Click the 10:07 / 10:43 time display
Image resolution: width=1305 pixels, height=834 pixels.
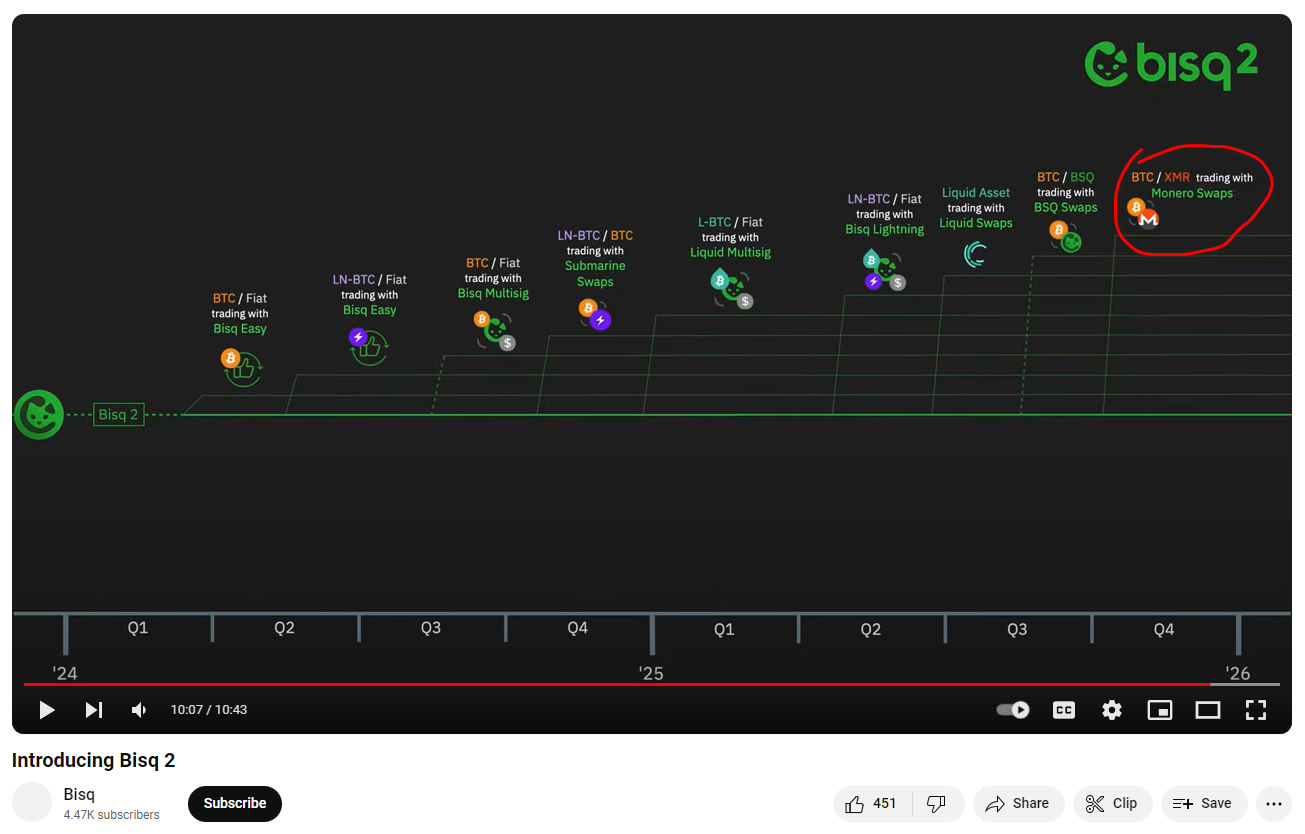pyautogui.click(x=208, y=710)
